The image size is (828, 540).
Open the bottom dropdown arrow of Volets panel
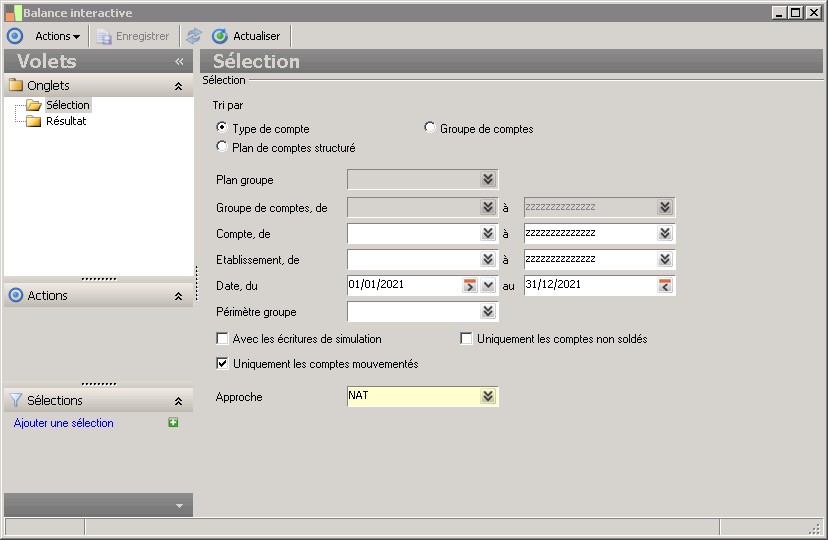click(180, 506)
